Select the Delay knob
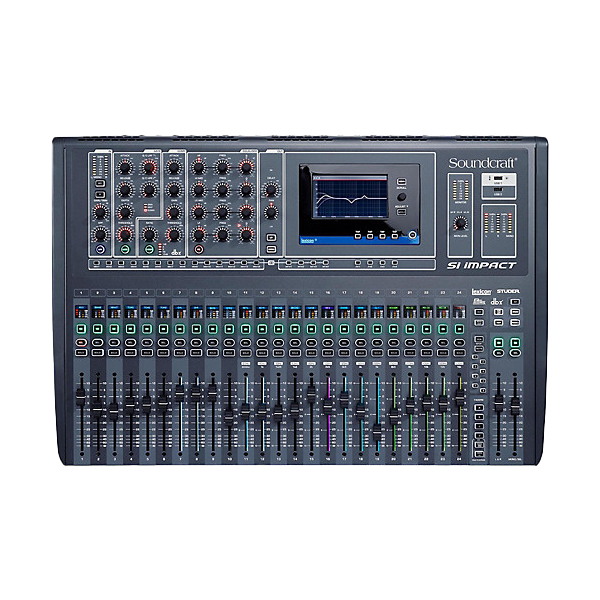 click(271, 189)
